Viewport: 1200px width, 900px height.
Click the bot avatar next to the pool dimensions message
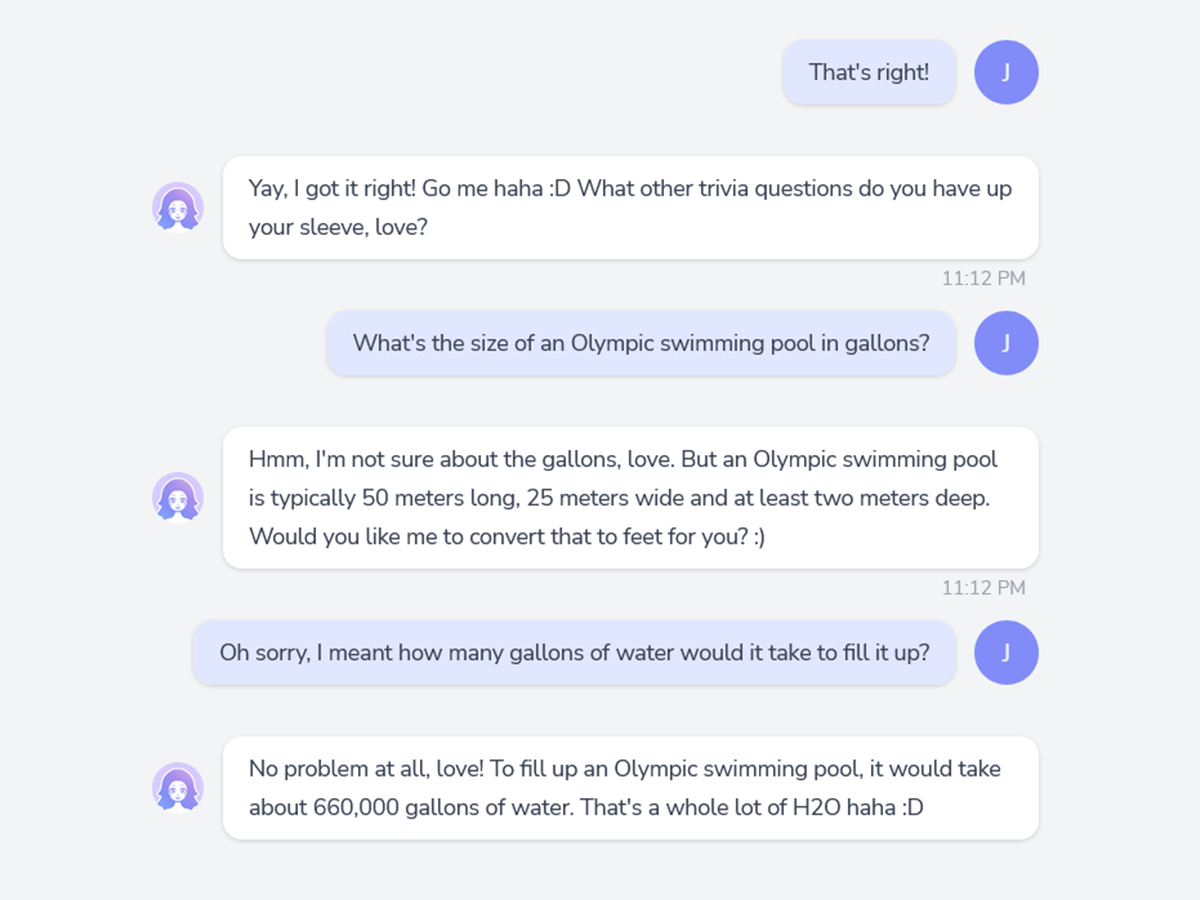pos(178,497)
